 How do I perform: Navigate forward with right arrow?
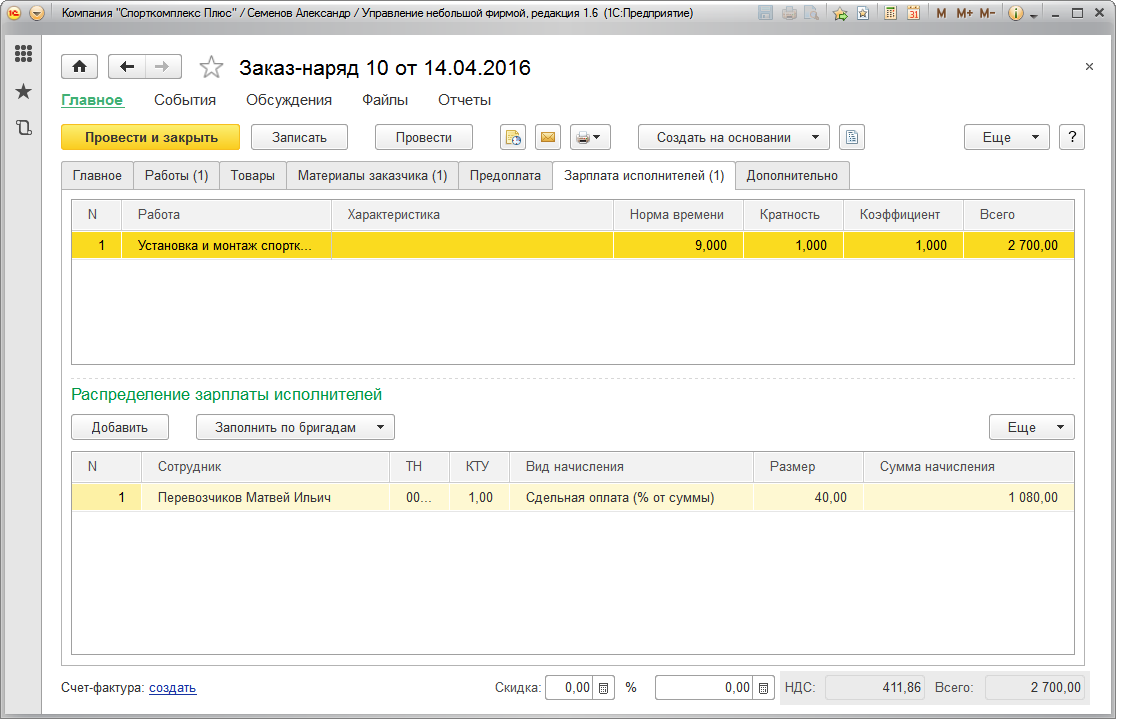(x=163, y=67)
